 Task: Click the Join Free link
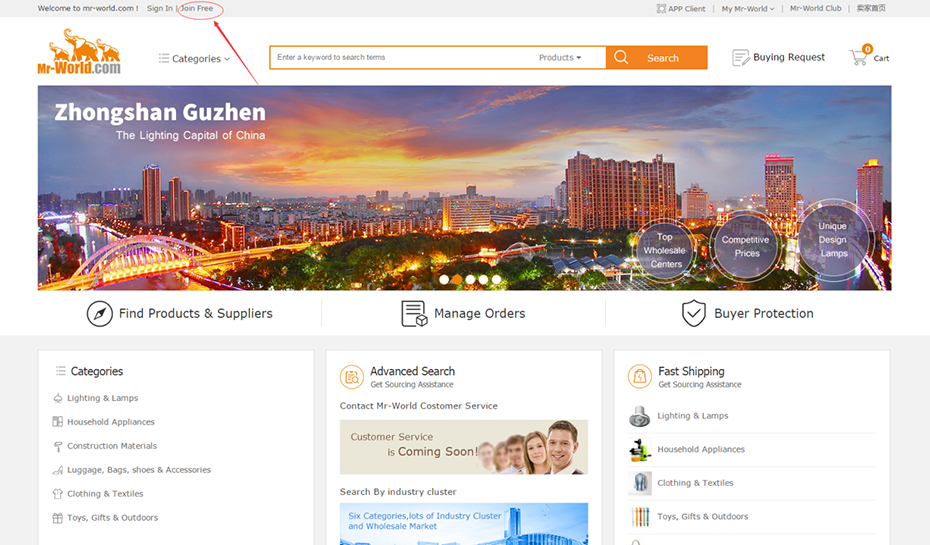[197, 9]
